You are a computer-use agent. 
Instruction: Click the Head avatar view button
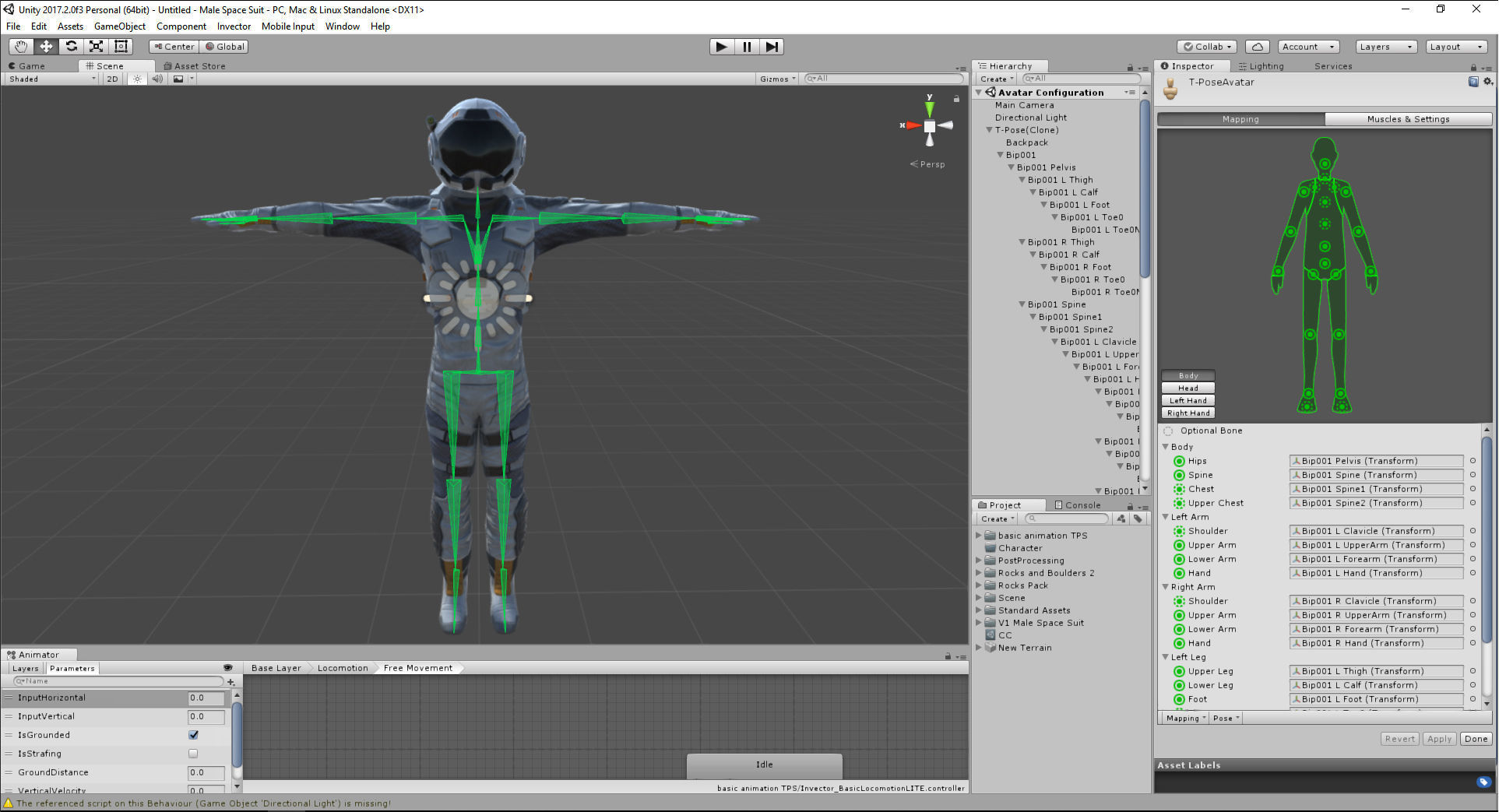click(1188, 388)
